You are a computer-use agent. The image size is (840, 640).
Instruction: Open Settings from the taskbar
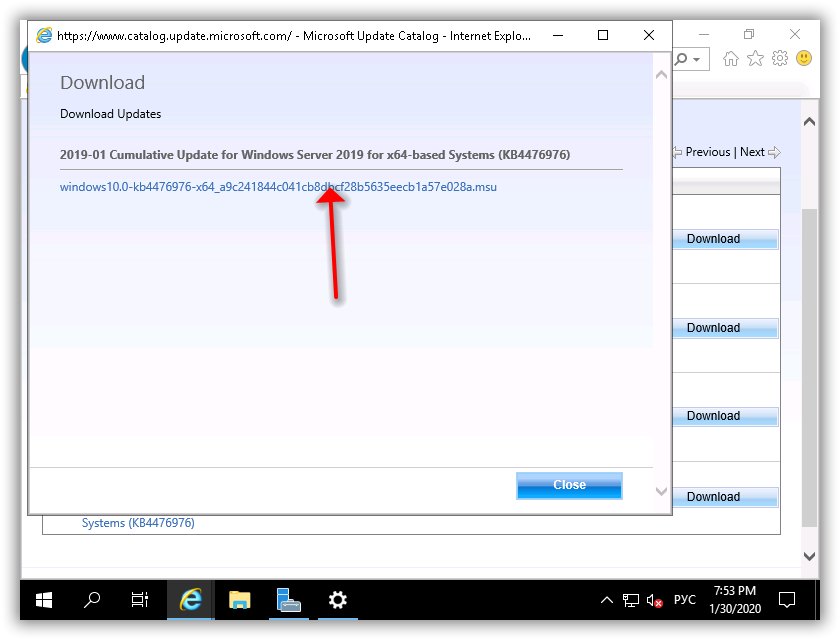click(338, 600)
